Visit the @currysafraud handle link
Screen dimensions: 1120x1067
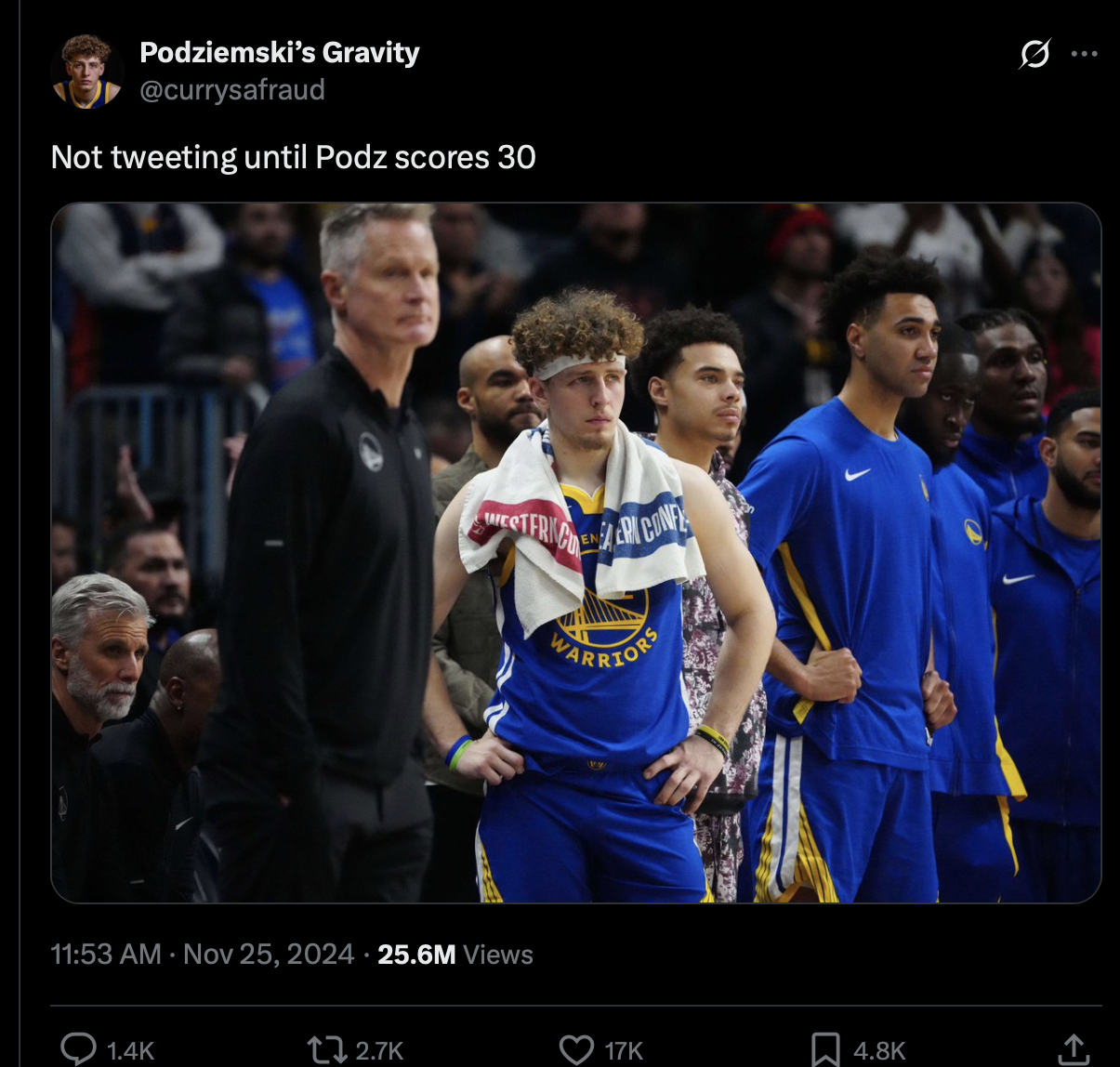(232, 90)
